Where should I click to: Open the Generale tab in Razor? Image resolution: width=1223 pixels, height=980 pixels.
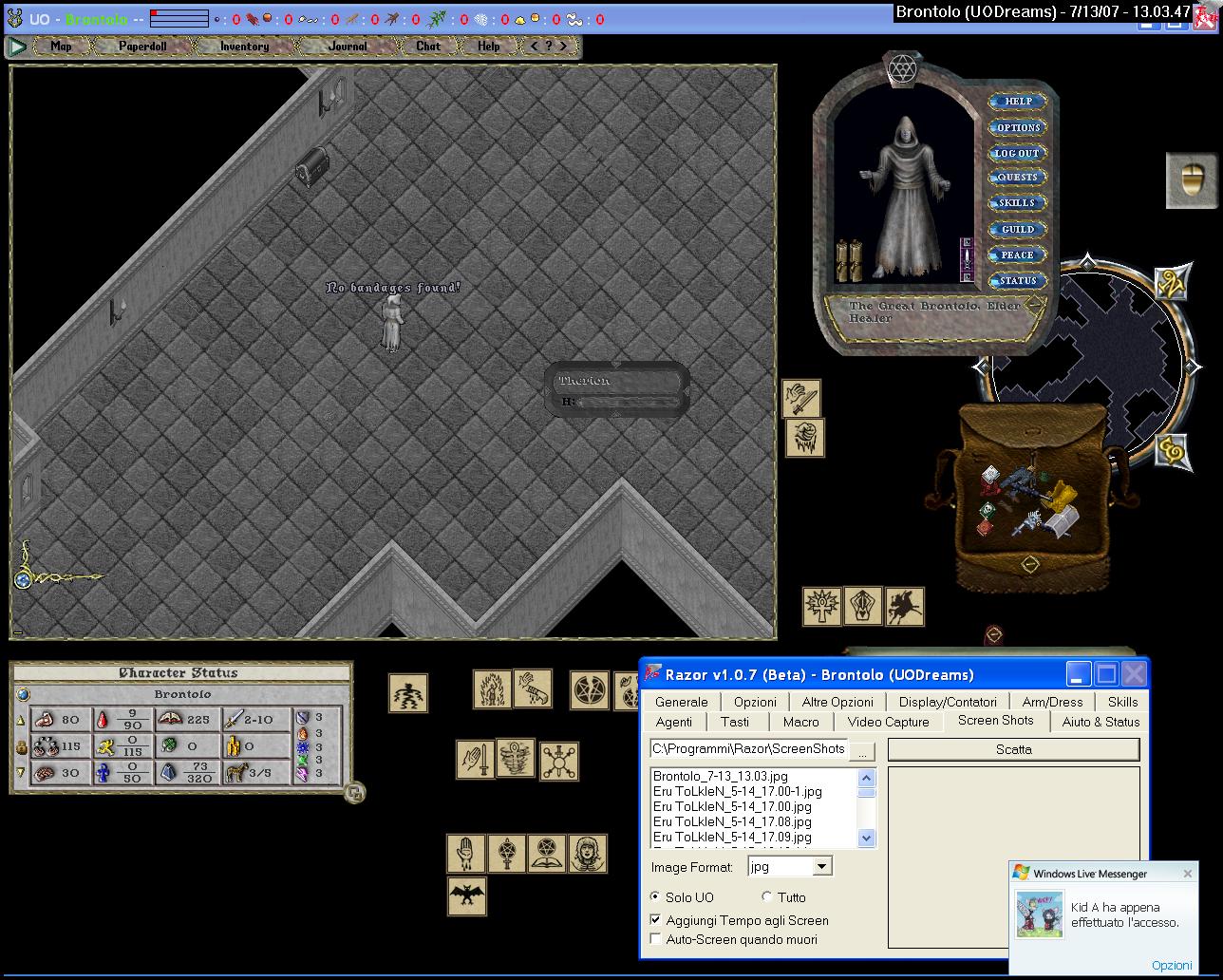[x=682, y=702]
